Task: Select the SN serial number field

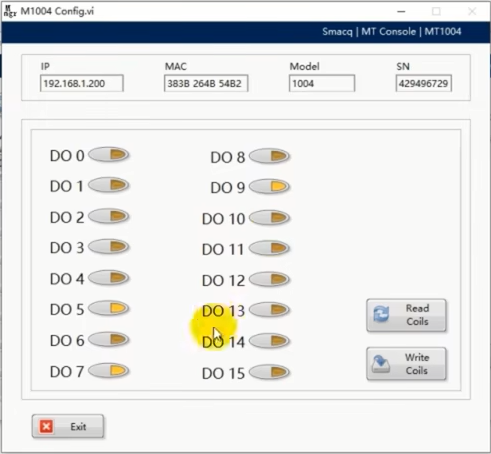Action: point(424,83)
